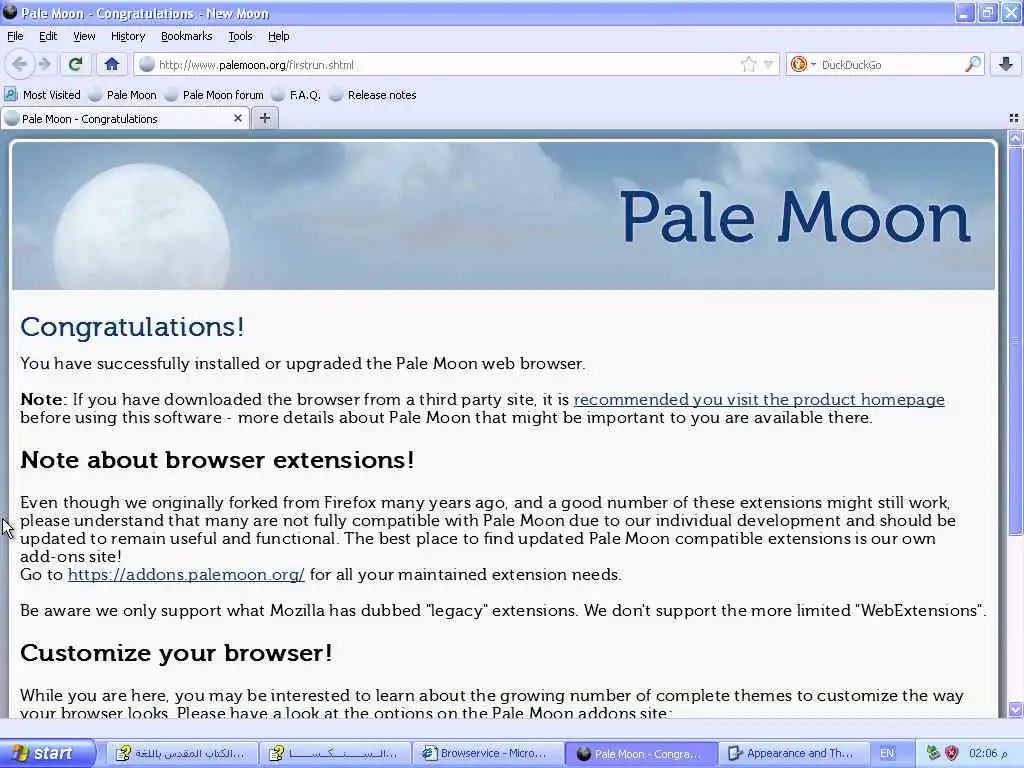Viewport: 1024px width, 768px height.
Task: Click the green system tray icon
Action: pos(933,753)
